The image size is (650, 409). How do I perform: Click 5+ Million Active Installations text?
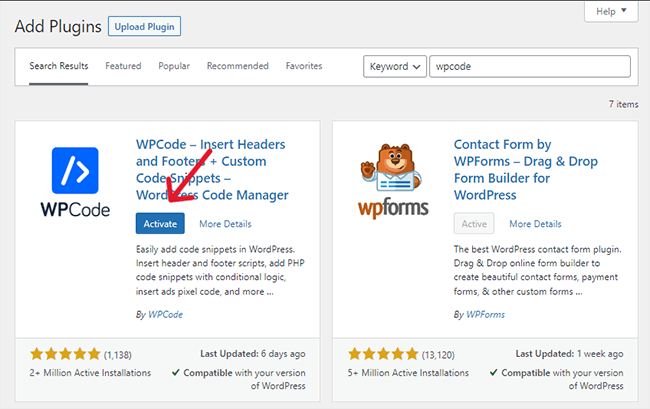pos(408,373)
